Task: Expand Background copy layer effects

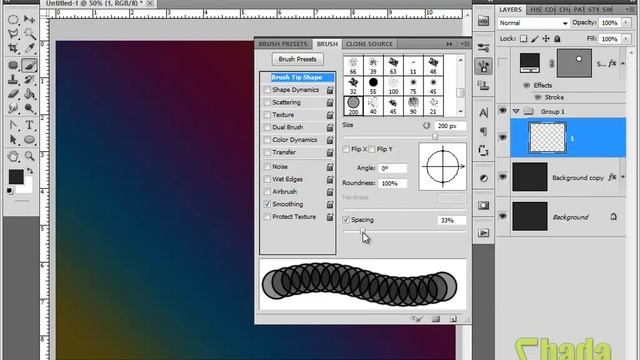Action: pyautogui.click(x=622, y=177)
